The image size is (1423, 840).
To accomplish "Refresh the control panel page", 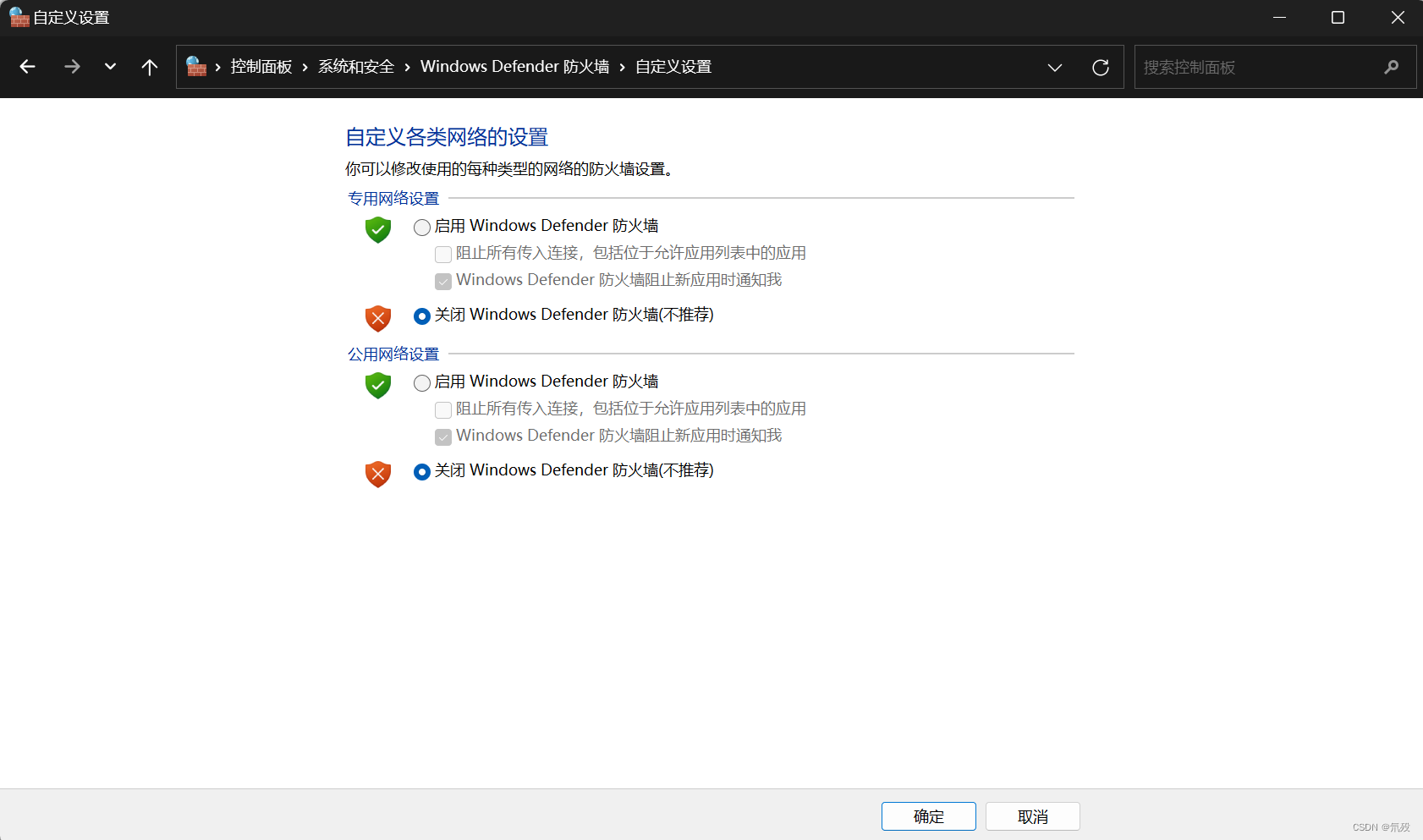I will pyautogui.click(x=1101, y=68).
